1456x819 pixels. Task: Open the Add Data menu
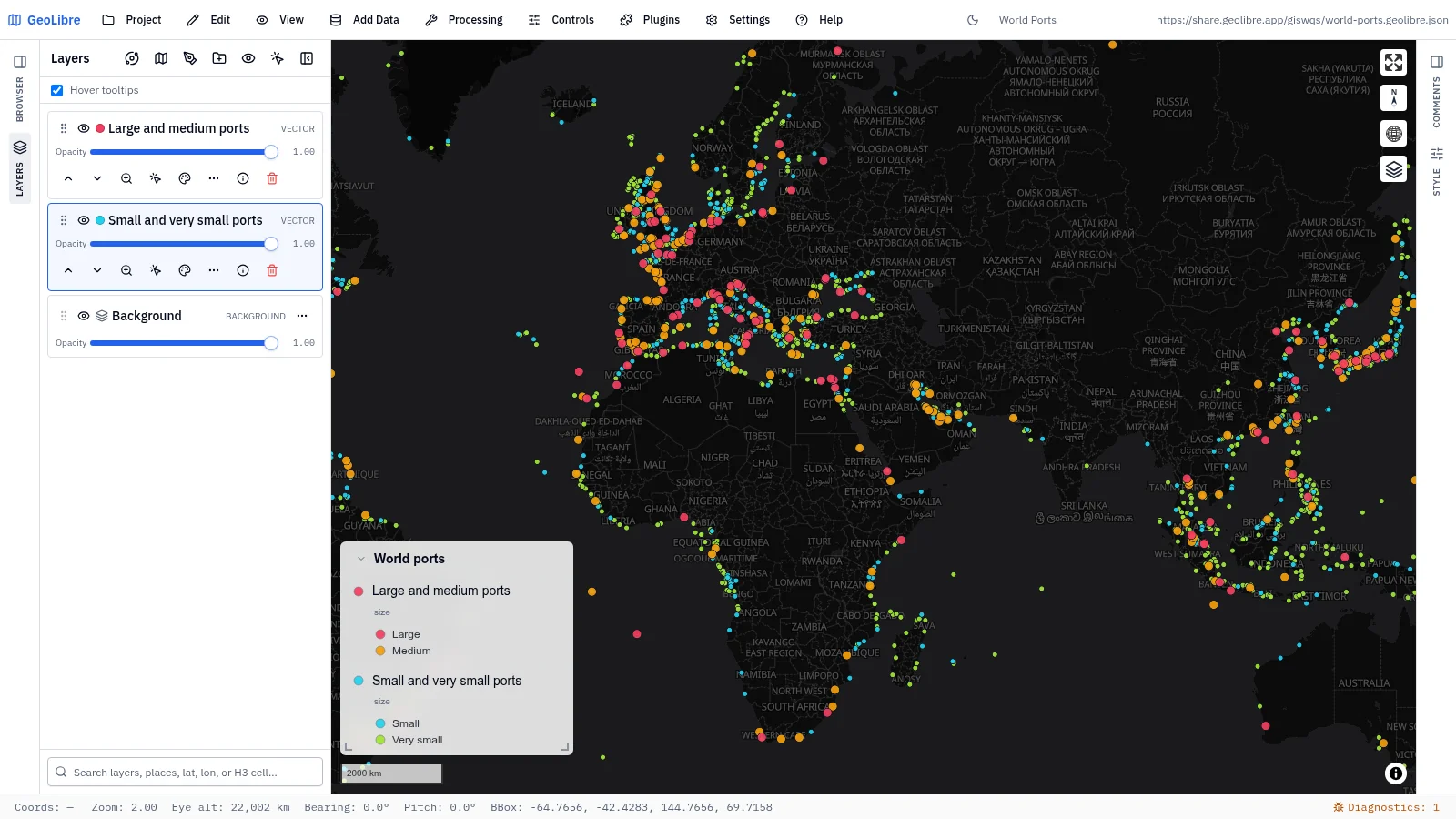[365, 19]
